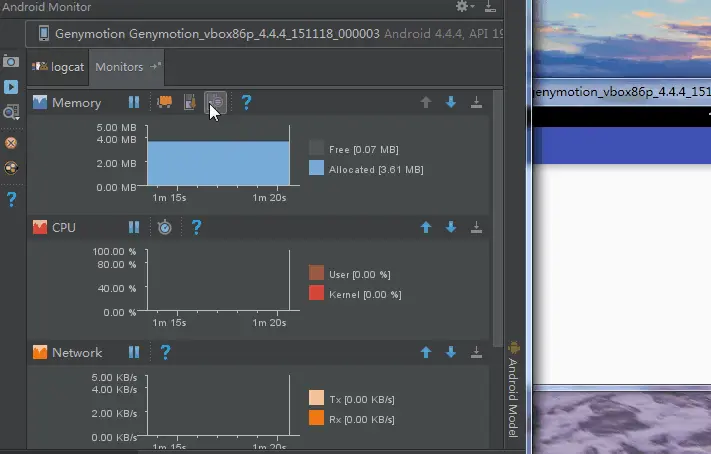Start screen record using play icon
Image resolution: width=711 pixels, height=454 pixels.
coord(11,87)
